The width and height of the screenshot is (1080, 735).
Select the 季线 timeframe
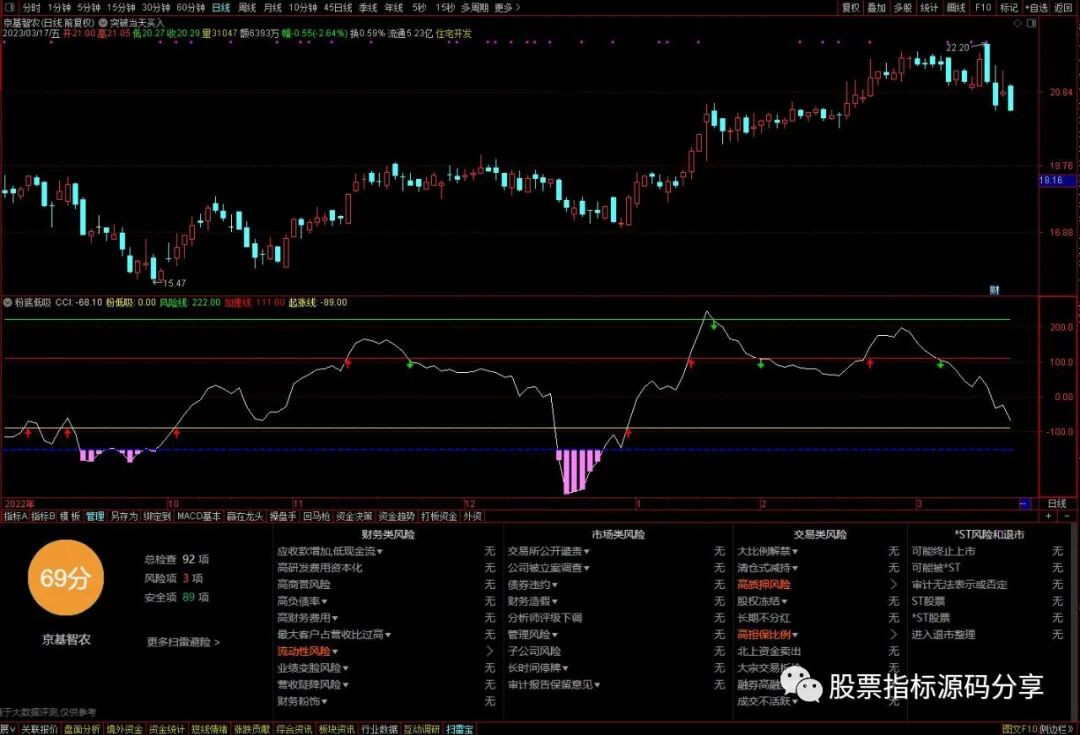pyautogui.click(x=368, y=8)
